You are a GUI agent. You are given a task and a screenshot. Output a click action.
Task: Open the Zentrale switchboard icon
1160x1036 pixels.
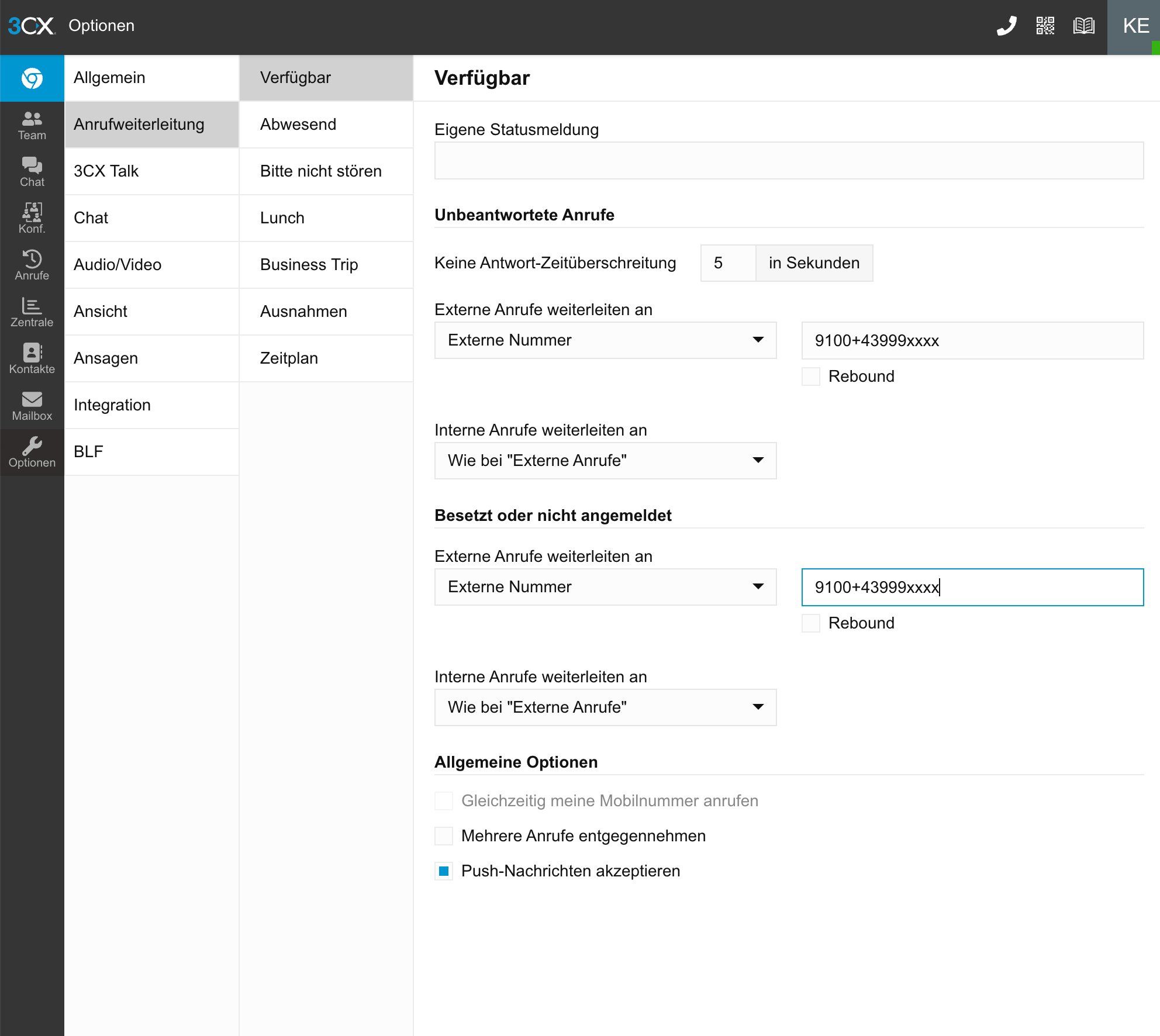(32, 312)
